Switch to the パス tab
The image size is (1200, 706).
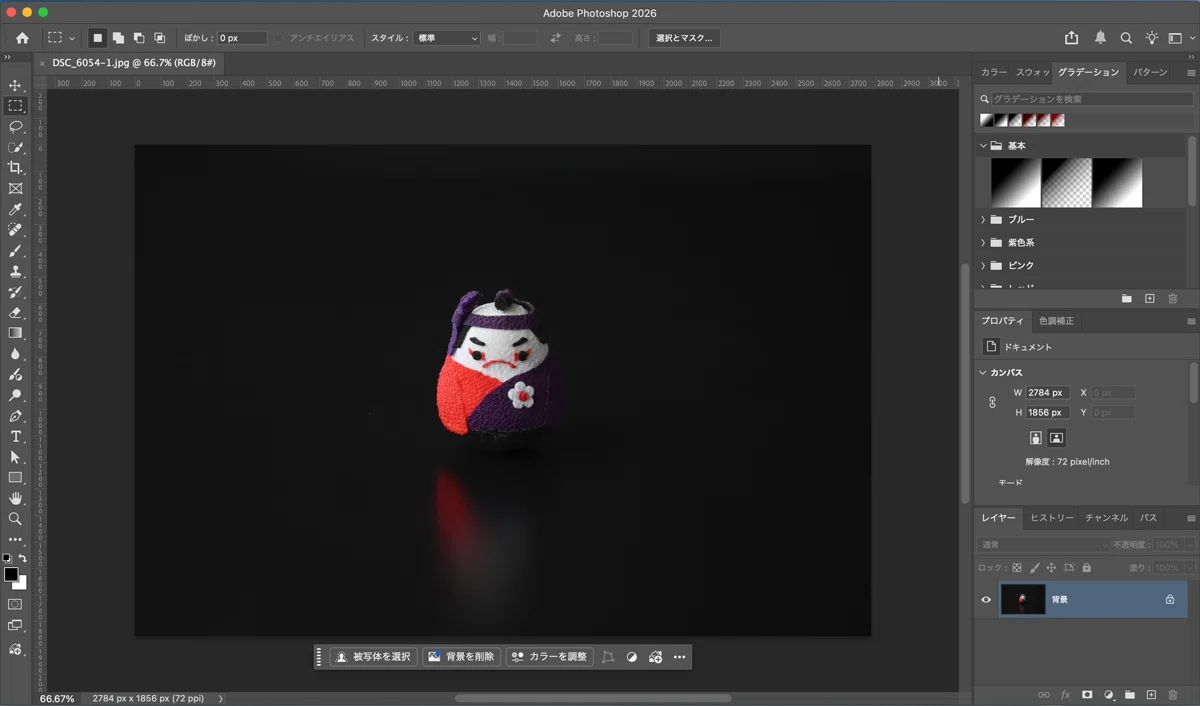click(1148, 518)
